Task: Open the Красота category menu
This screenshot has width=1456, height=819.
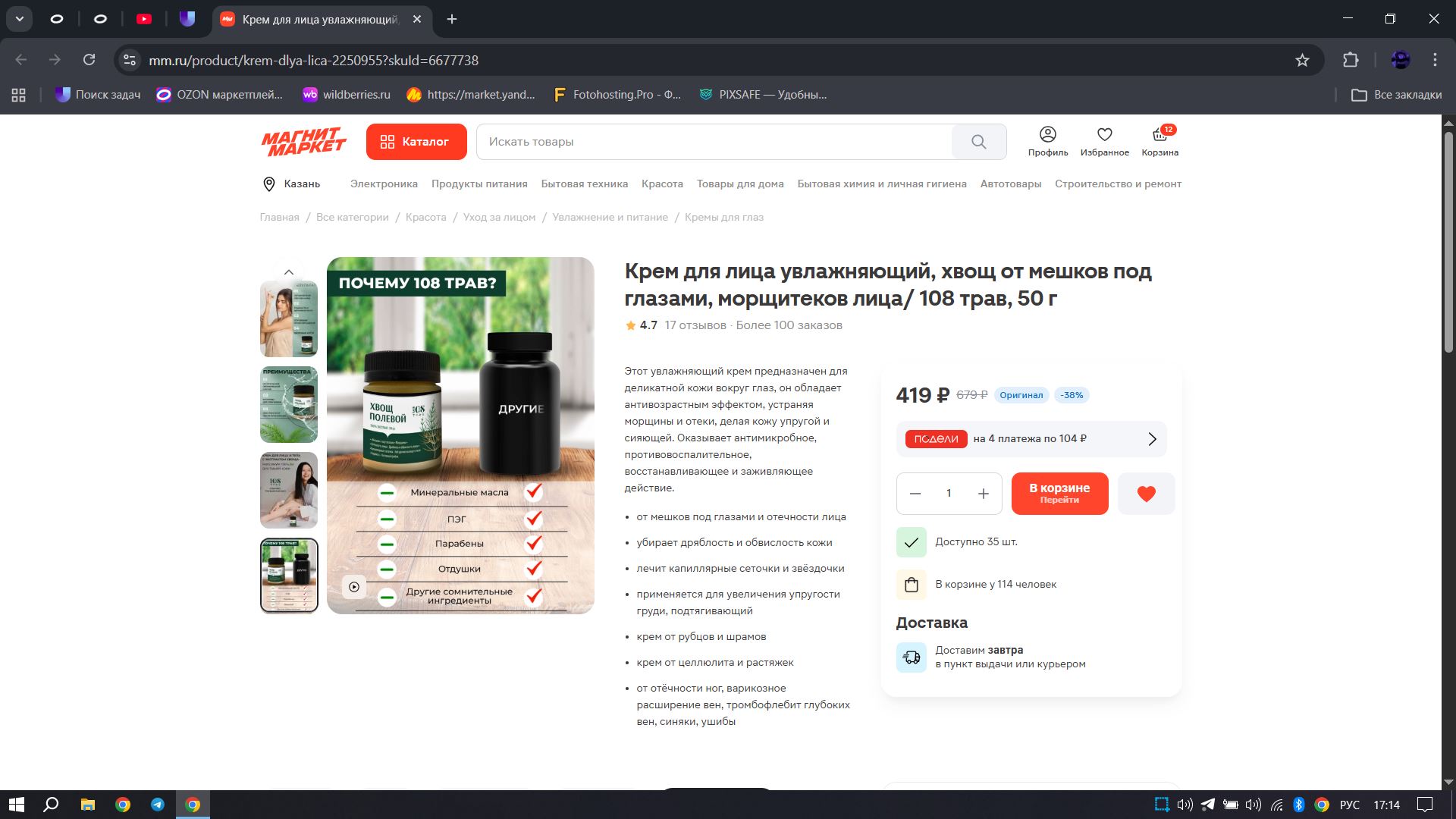Action: pos(661,184)
